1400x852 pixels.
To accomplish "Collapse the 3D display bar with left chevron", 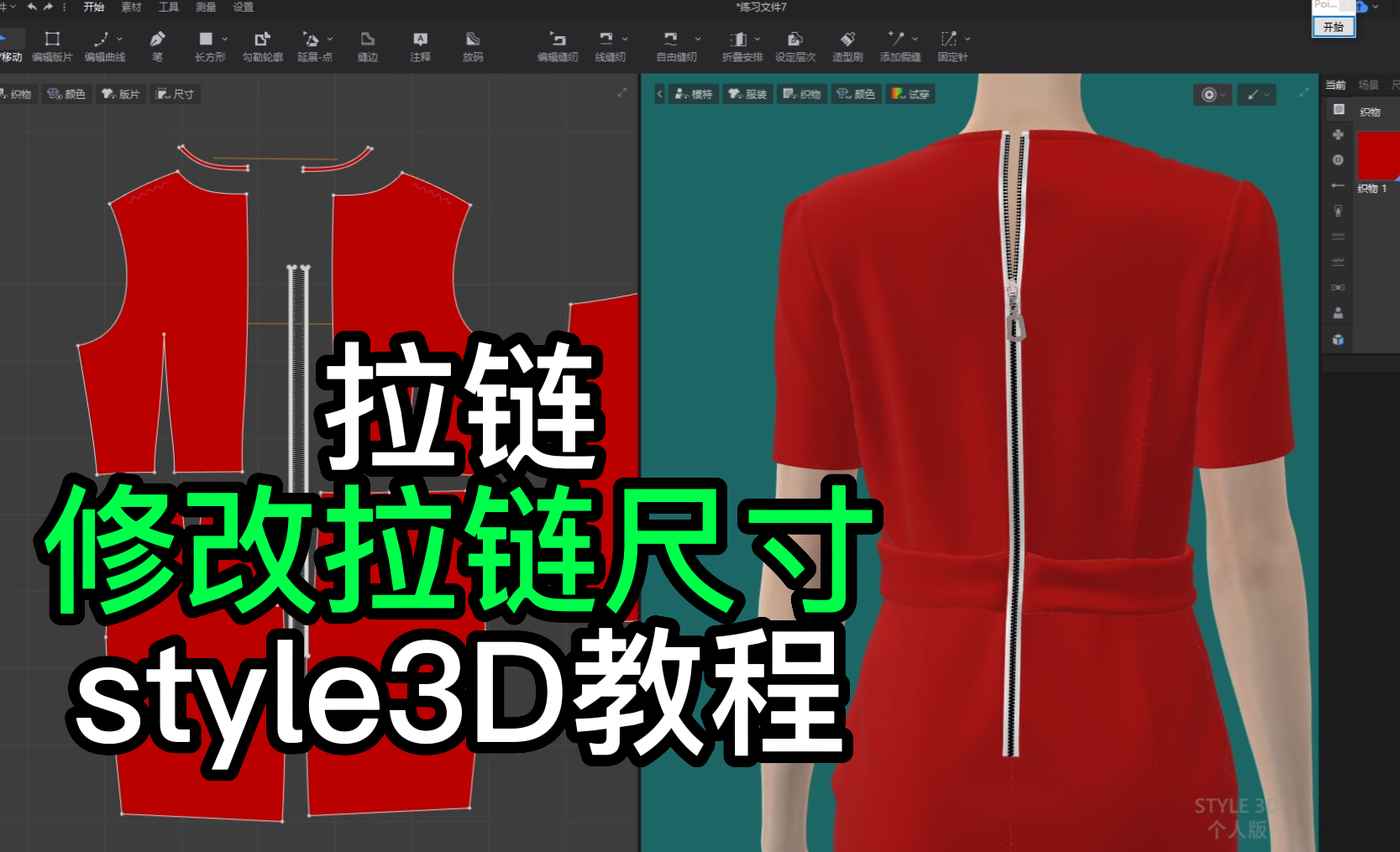I will pos(660,94).
